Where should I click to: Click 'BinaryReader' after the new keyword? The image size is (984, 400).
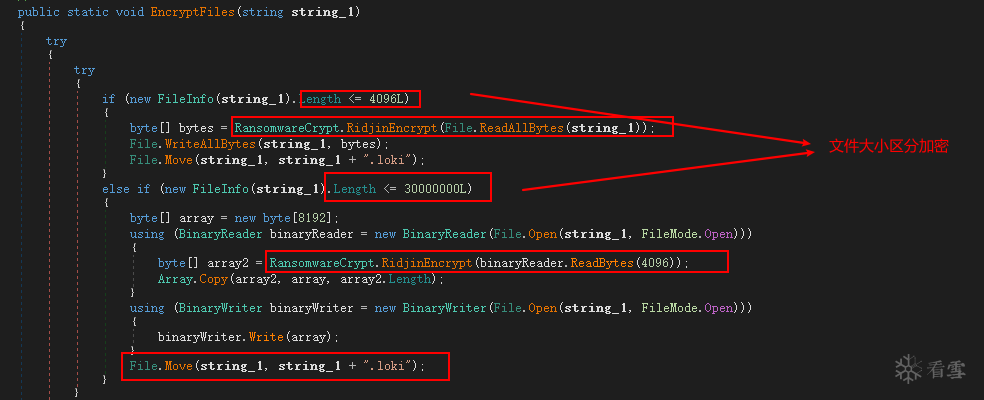coord(444,234)
